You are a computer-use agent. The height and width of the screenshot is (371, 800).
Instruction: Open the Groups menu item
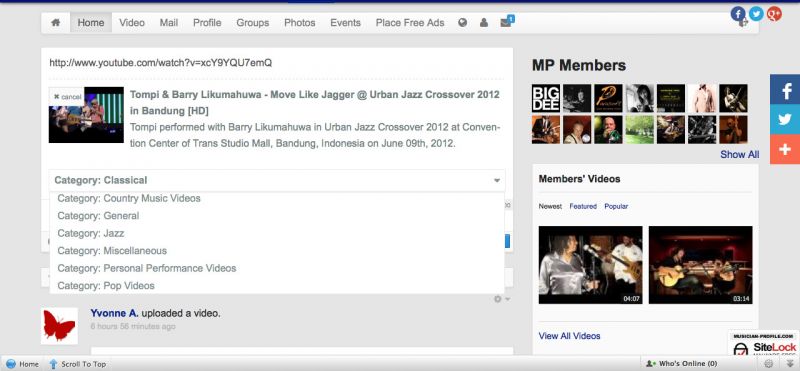point(253,22)
